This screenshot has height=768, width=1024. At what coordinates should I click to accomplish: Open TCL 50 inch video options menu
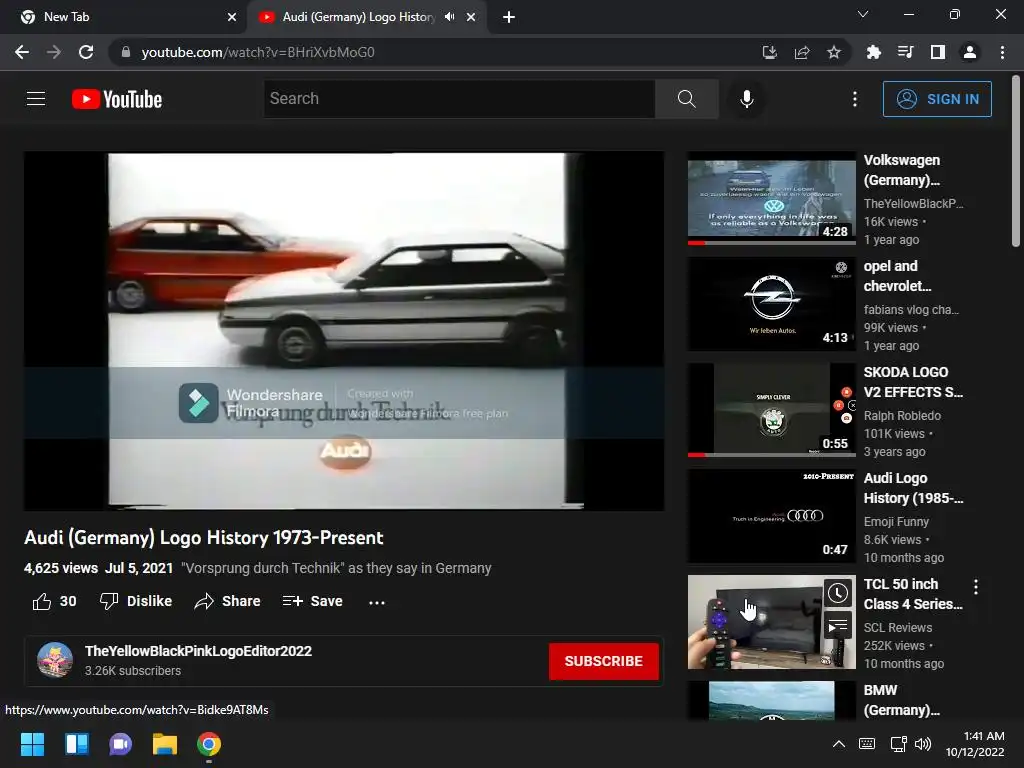click(x=976, y=586)
